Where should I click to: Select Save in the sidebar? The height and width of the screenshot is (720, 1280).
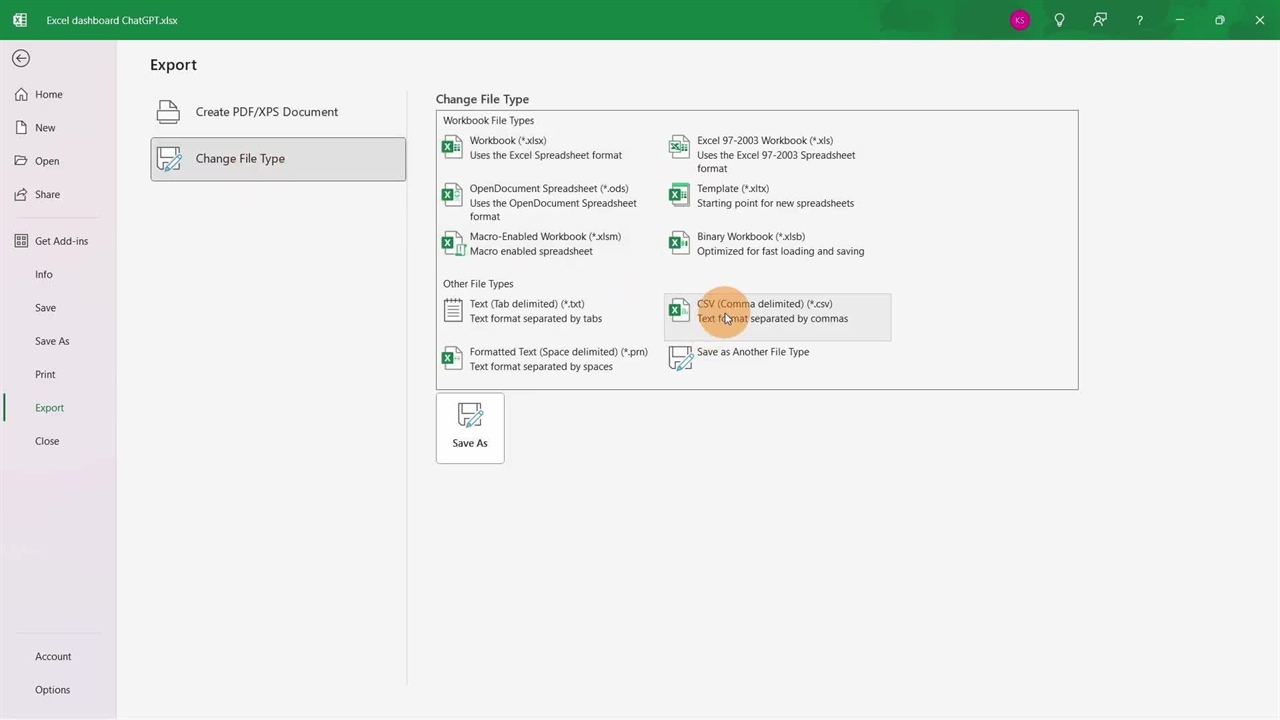pos(45,308)
